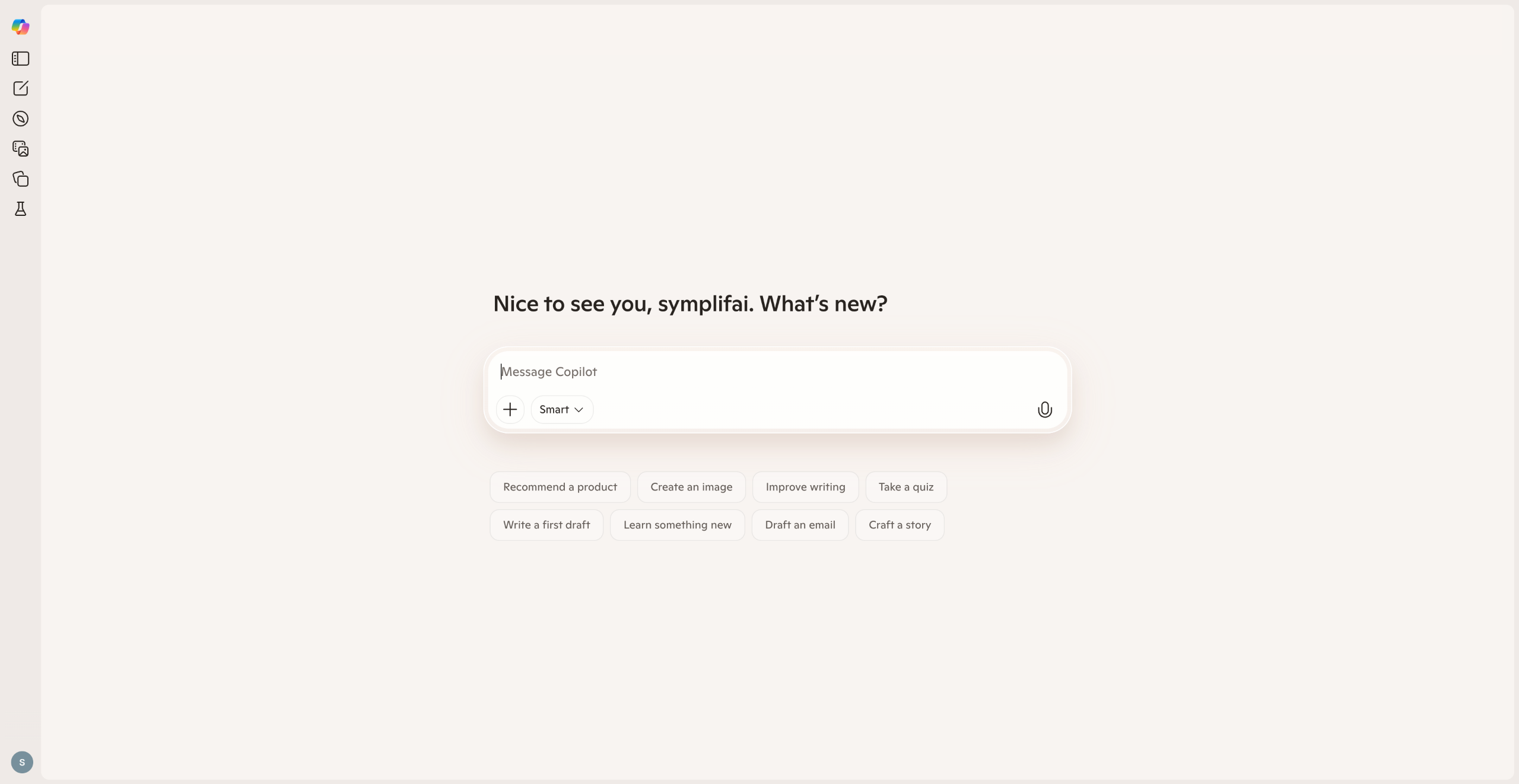Expand the Smart mode dropdown

pyautogui.click(x=561, y=410)
